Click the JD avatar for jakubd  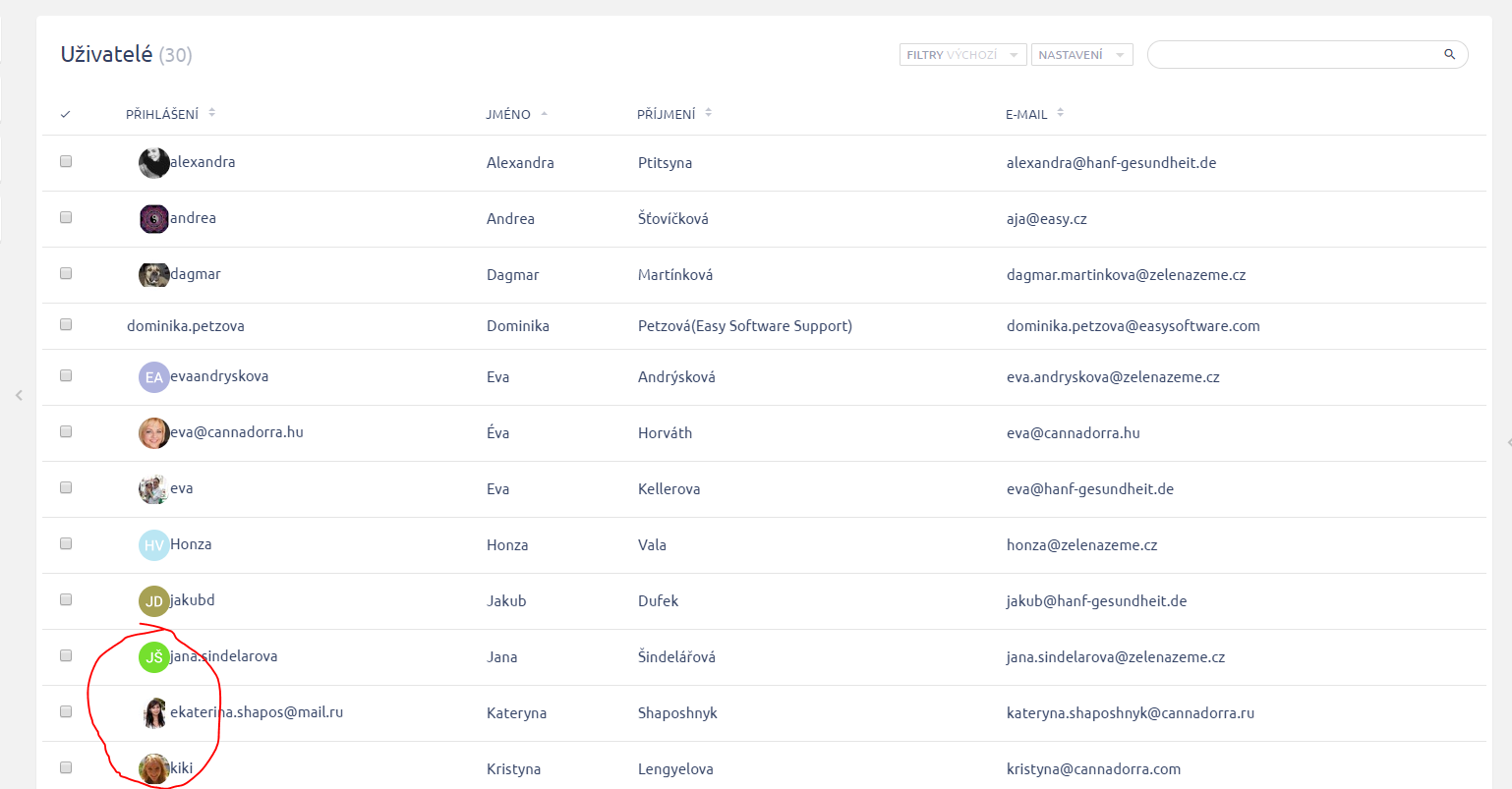pyautogui.click(x=153, y=601)
